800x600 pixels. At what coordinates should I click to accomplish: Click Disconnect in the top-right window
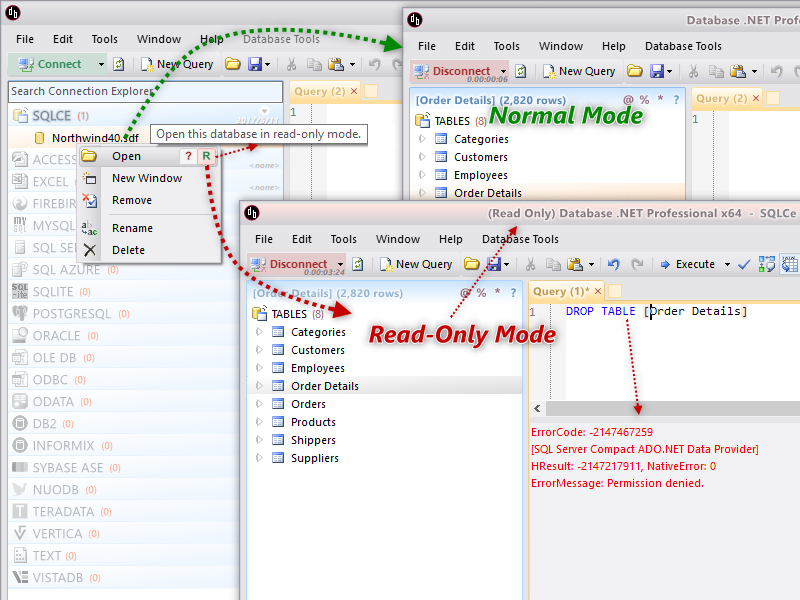pyautogui.click(x=453, y=71)
